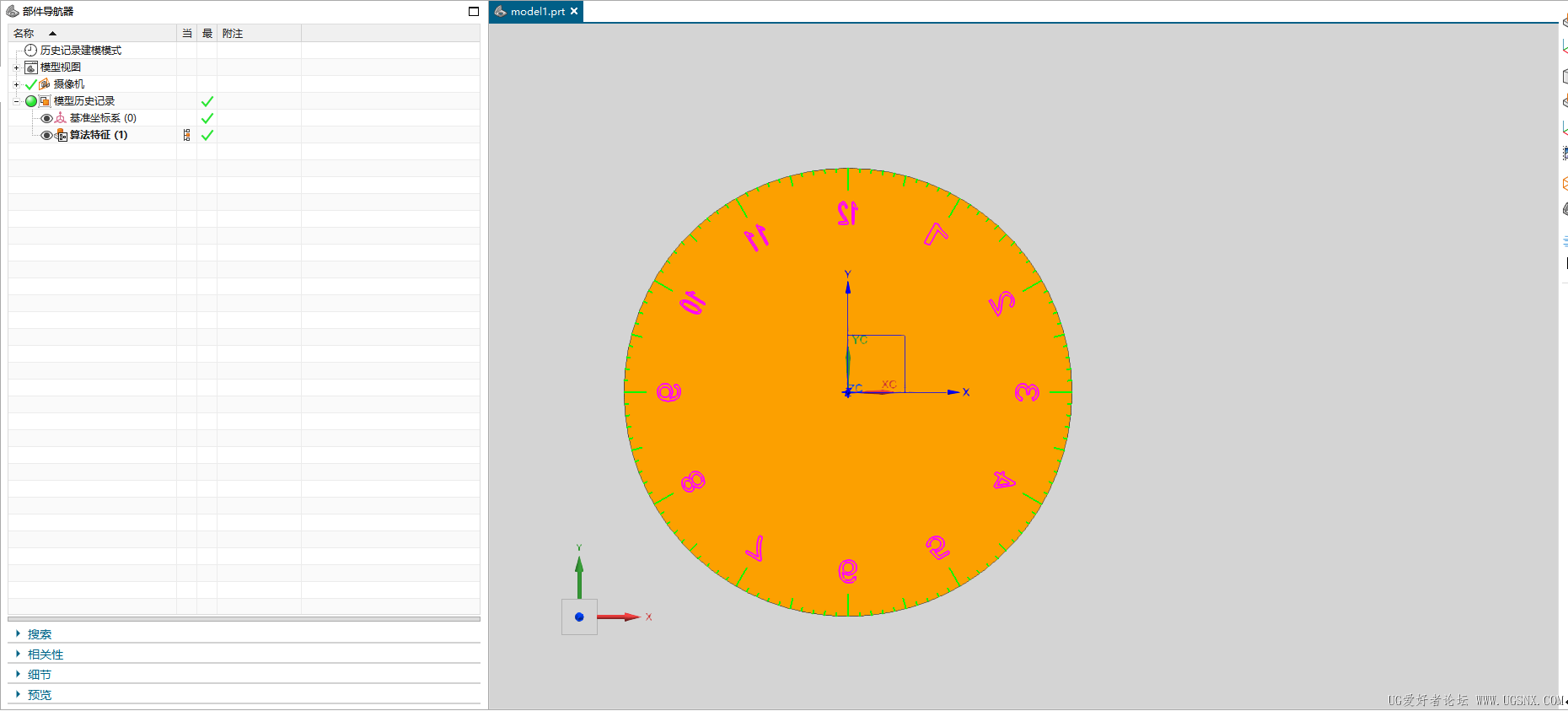The width and height of the screenshot is (1568, 711).
Task: Click the clock icon beside 历史记录建模模式
Action: (31, 51)
